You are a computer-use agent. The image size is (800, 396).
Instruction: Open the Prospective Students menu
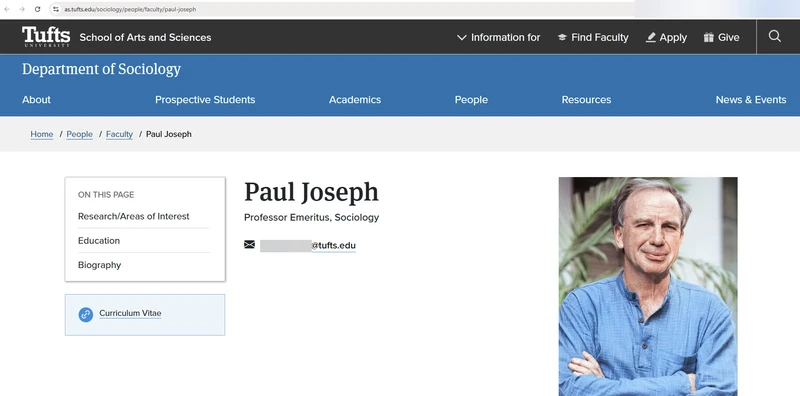(x=205, y=100)
